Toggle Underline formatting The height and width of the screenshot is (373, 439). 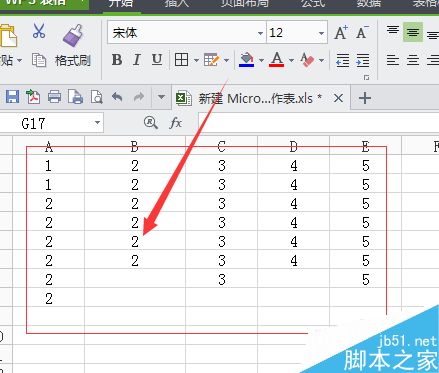[157, 60]
